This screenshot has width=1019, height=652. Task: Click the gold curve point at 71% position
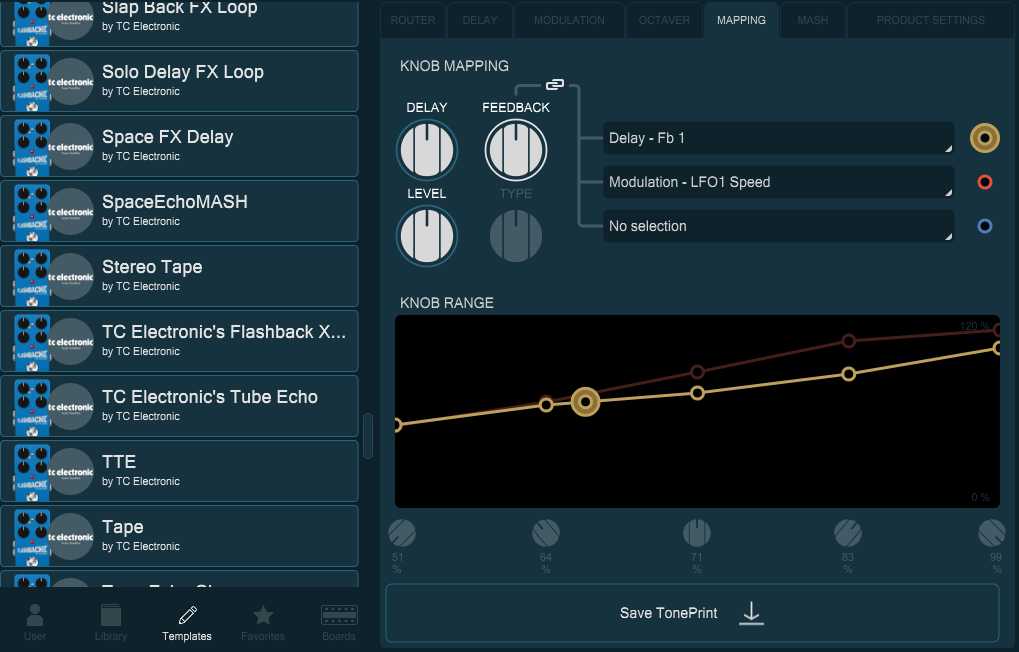pyautogui.click(x=697, y=393)
